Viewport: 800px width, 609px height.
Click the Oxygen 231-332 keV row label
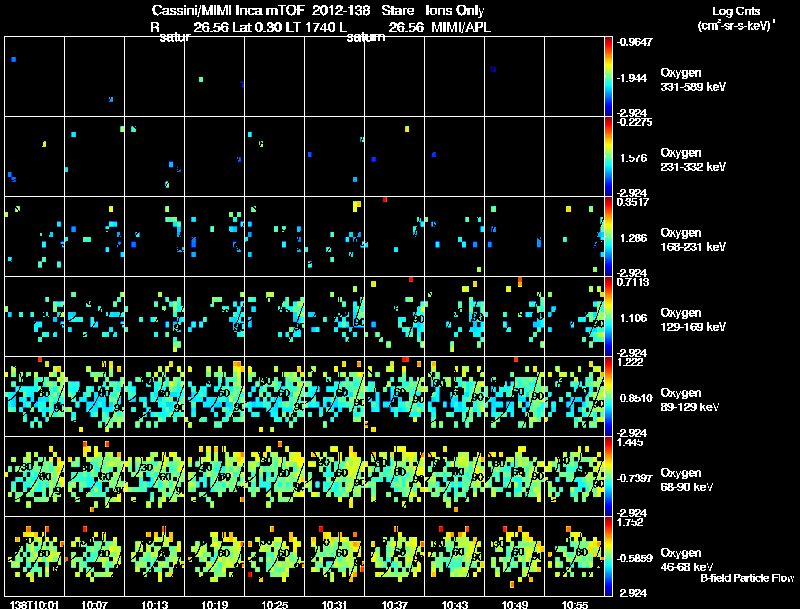click(x=693, y=160)
